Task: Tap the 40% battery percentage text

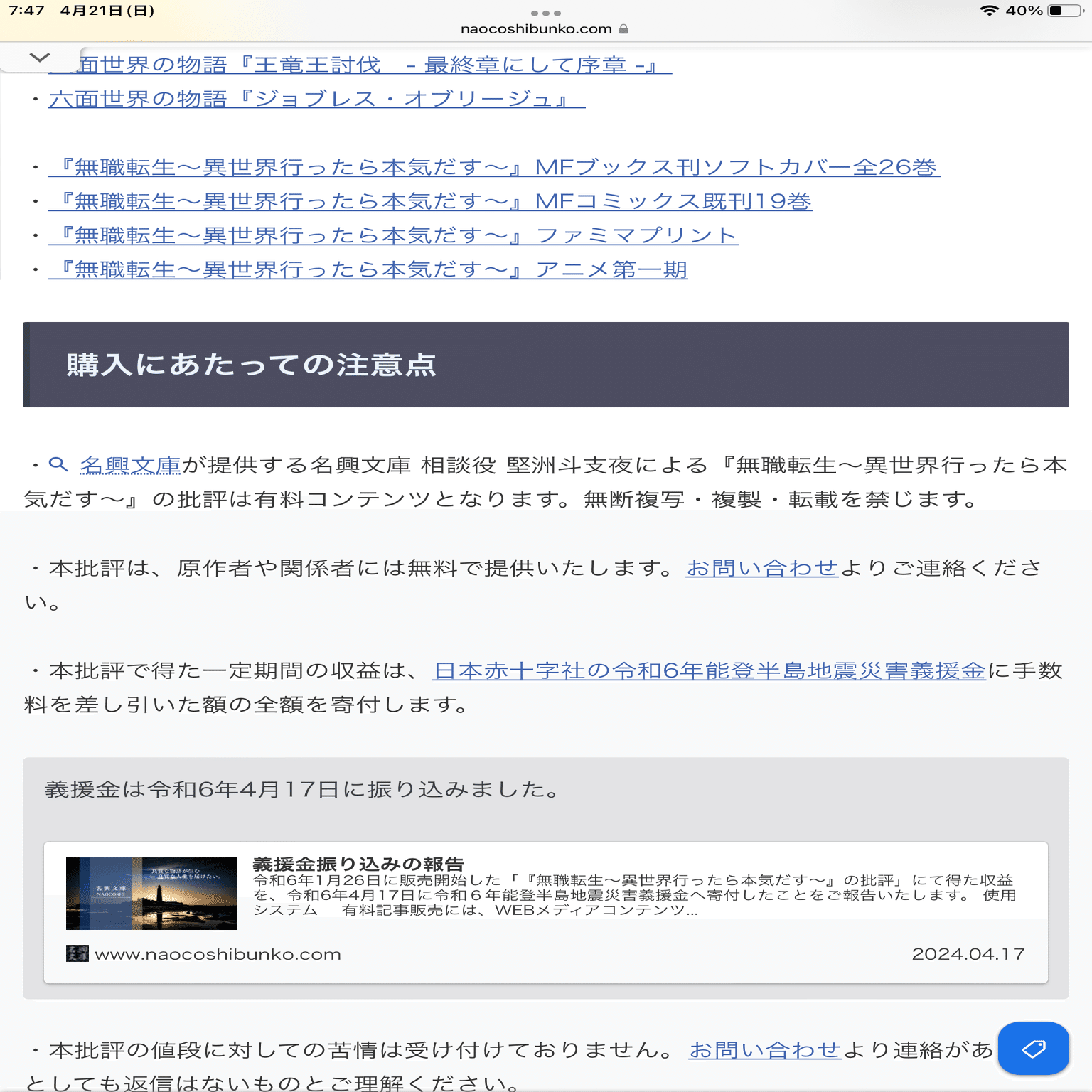Action: click(1024, 11)
